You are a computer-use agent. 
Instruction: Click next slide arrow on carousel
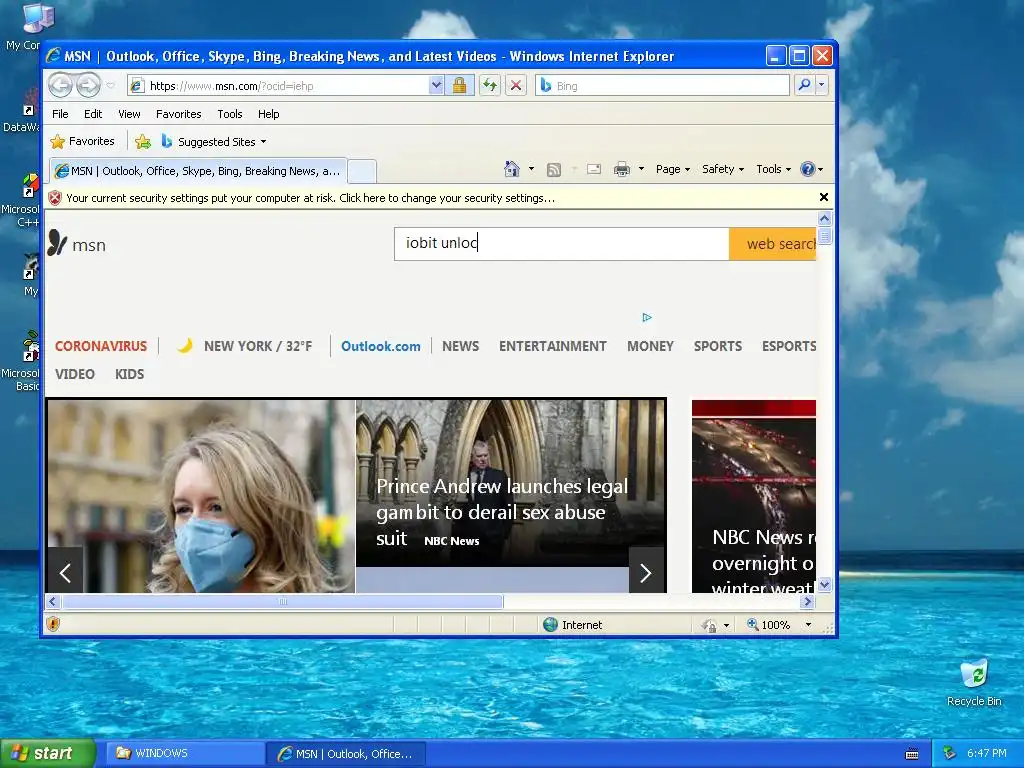click(x=646, y=573)
